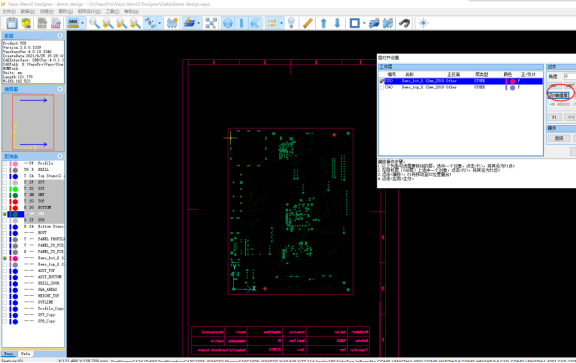Screen dimensions: 576x363
Task: Click the blue up arrow icon
Action: pos(324,23)
